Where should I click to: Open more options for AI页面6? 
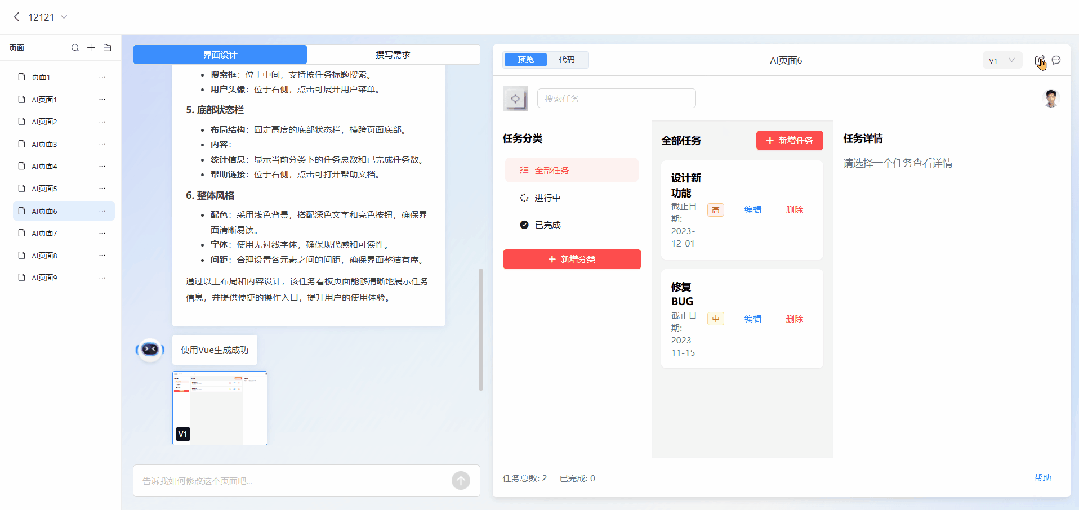point(103,211)
